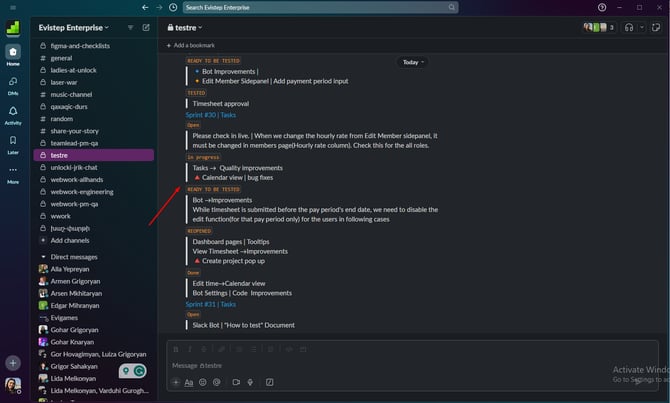Open the history clock icon
The image size is (670, 403).
coord(174,7)
